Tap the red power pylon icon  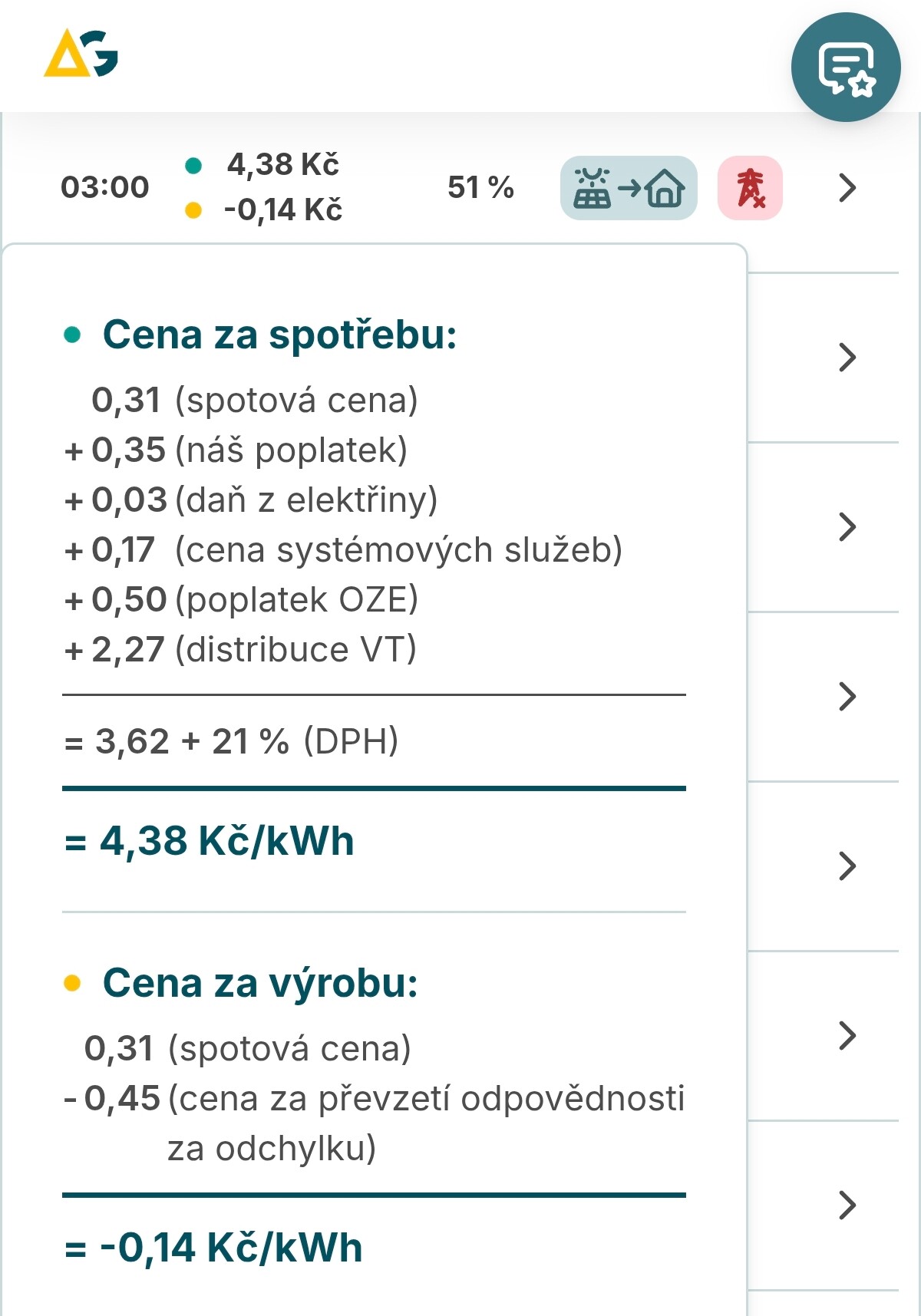[750, 188]
